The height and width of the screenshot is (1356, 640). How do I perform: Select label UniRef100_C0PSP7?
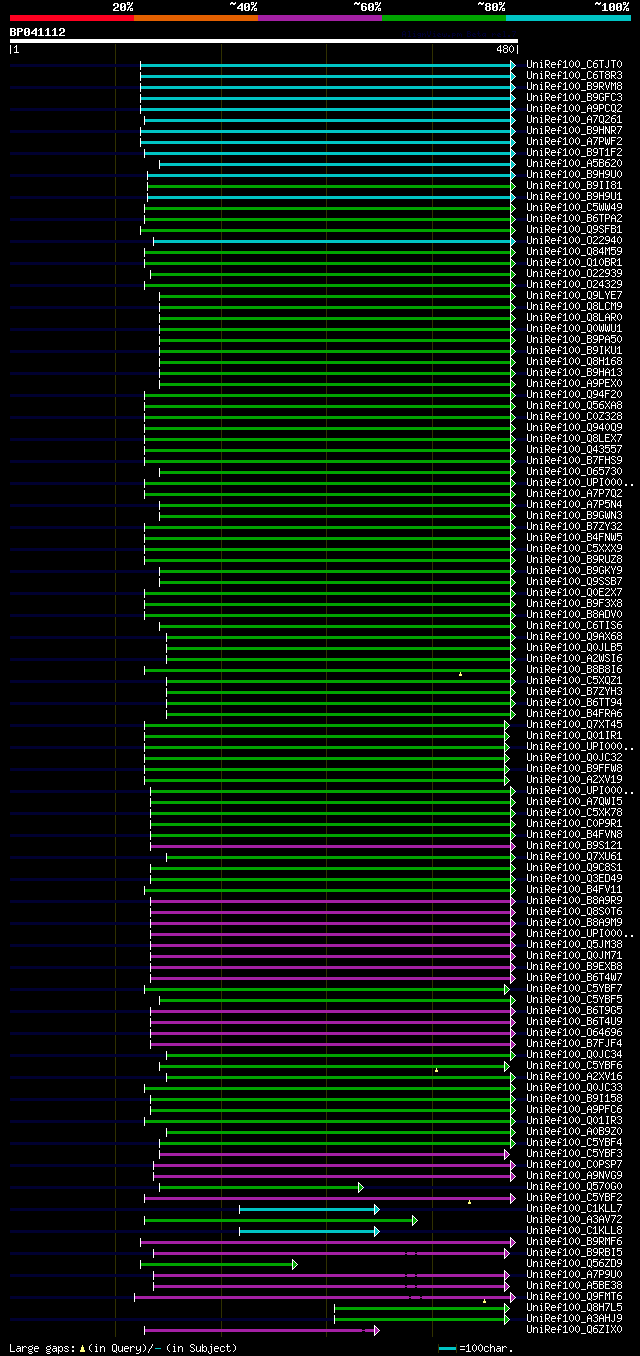pos(574,1164)
